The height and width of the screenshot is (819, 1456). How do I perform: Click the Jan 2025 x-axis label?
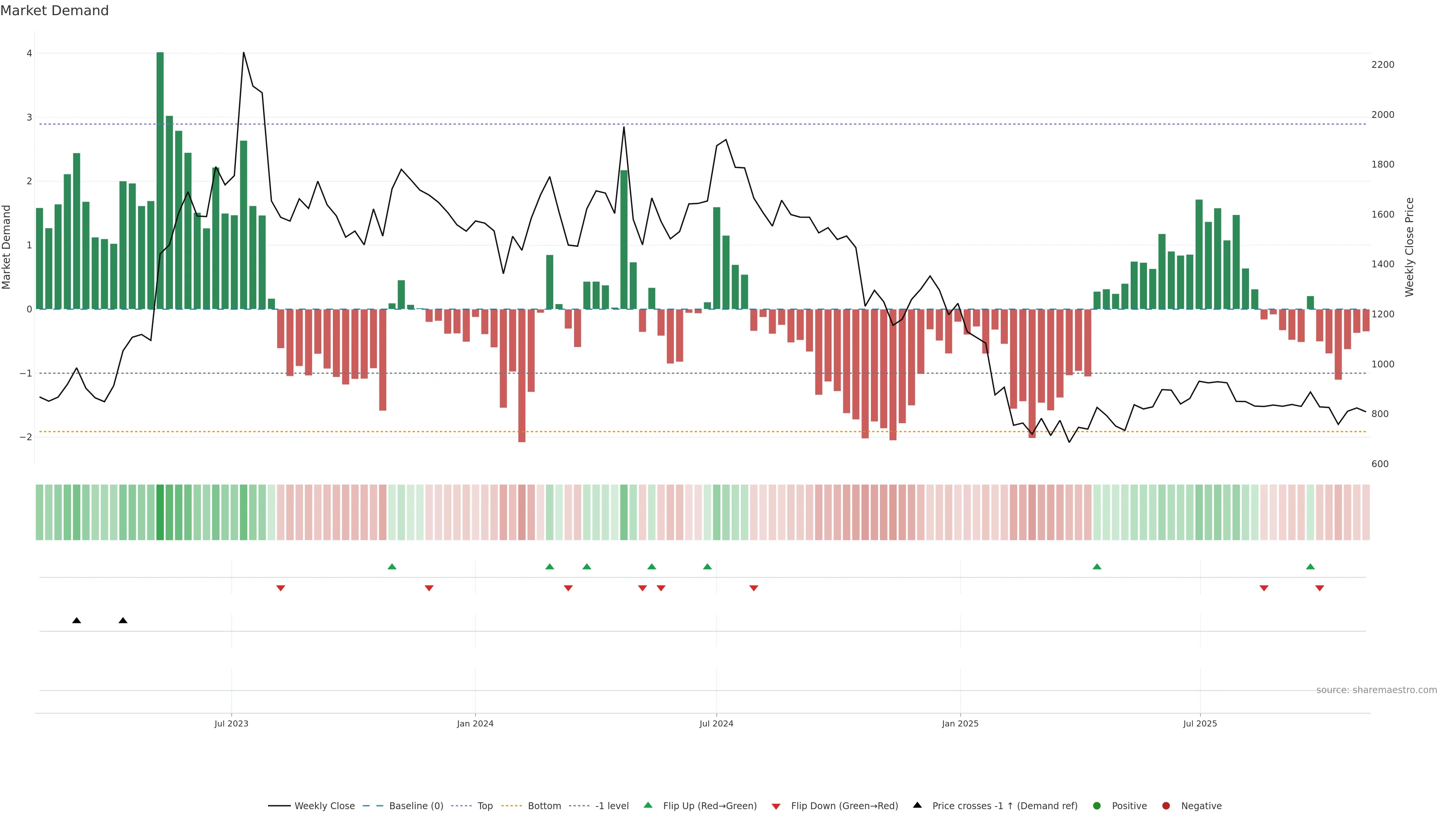tap(960, 723)
